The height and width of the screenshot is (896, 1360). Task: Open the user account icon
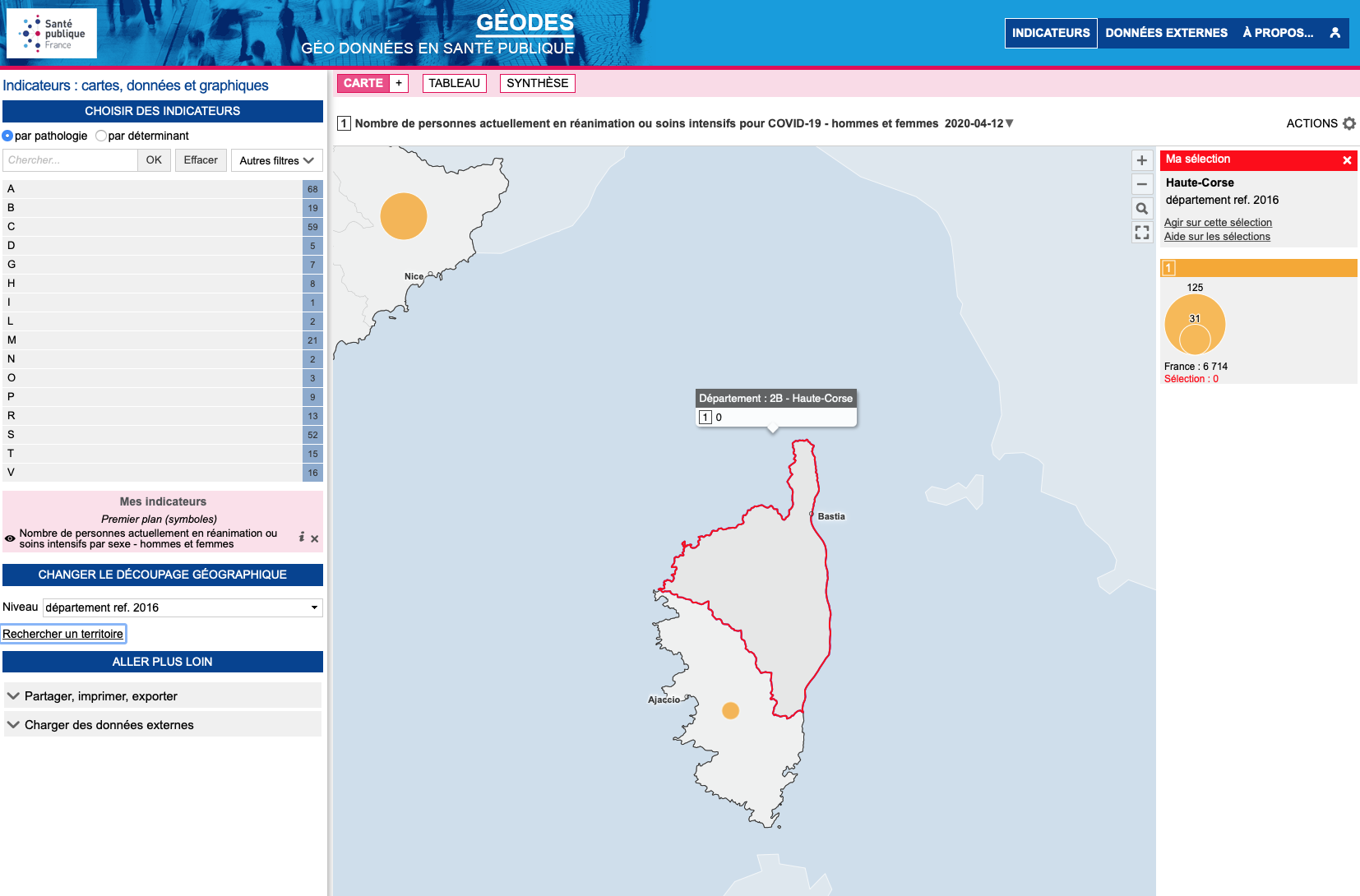1335,33
